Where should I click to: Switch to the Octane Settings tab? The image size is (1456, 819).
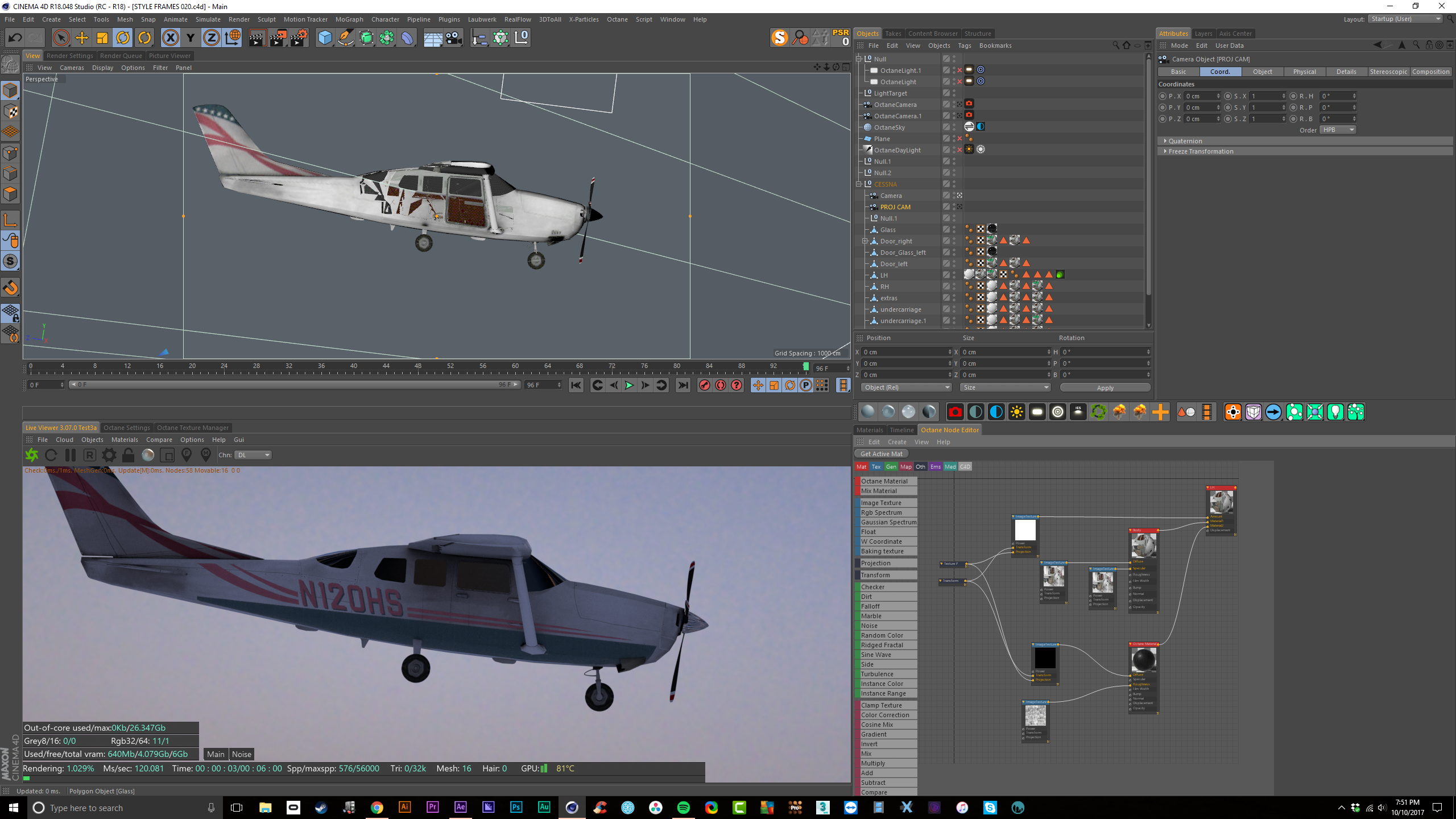tap(126, 428)
